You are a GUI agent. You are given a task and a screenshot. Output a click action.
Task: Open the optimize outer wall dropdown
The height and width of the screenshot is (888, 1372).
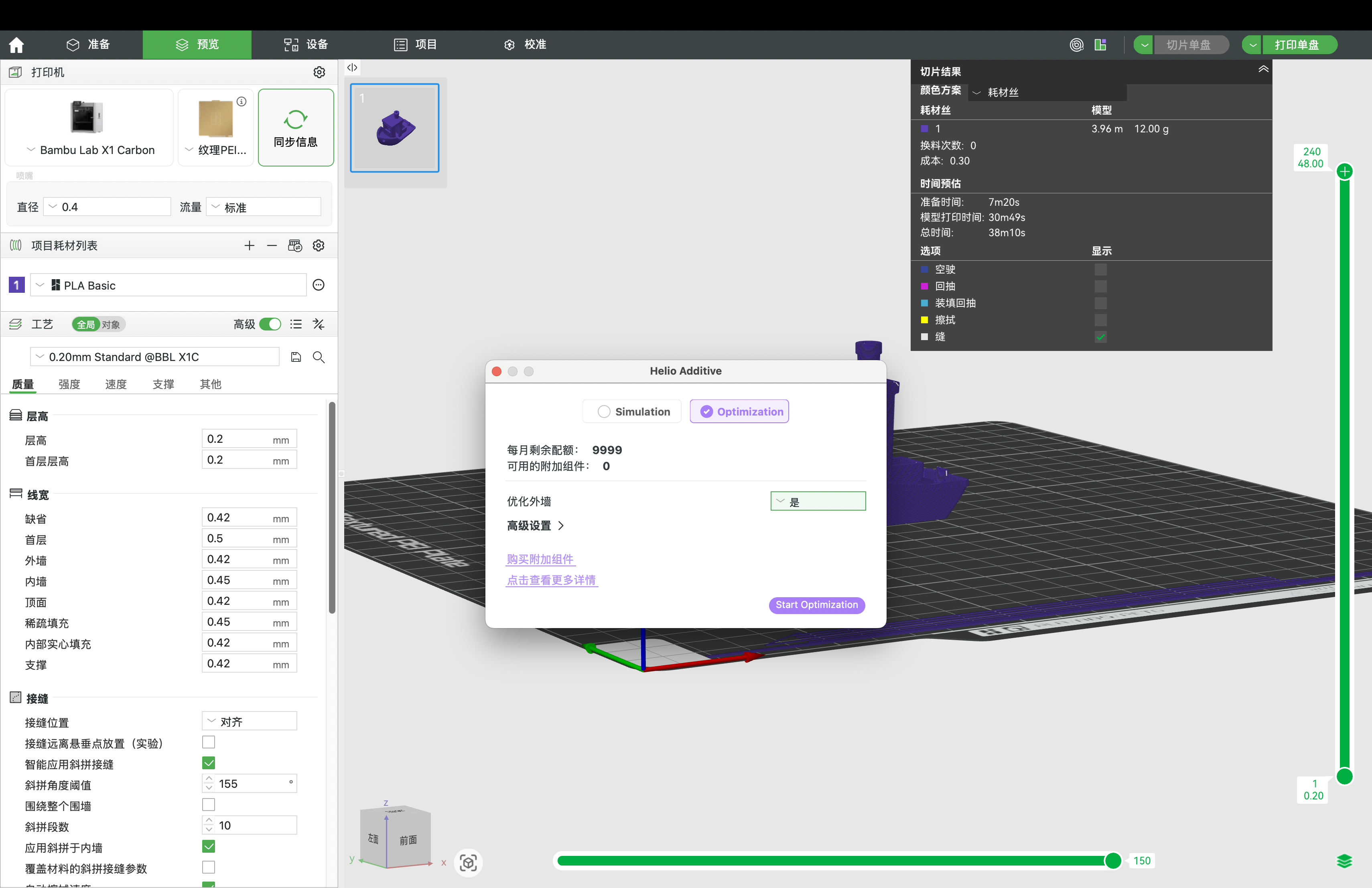click(x=818, y=501)
